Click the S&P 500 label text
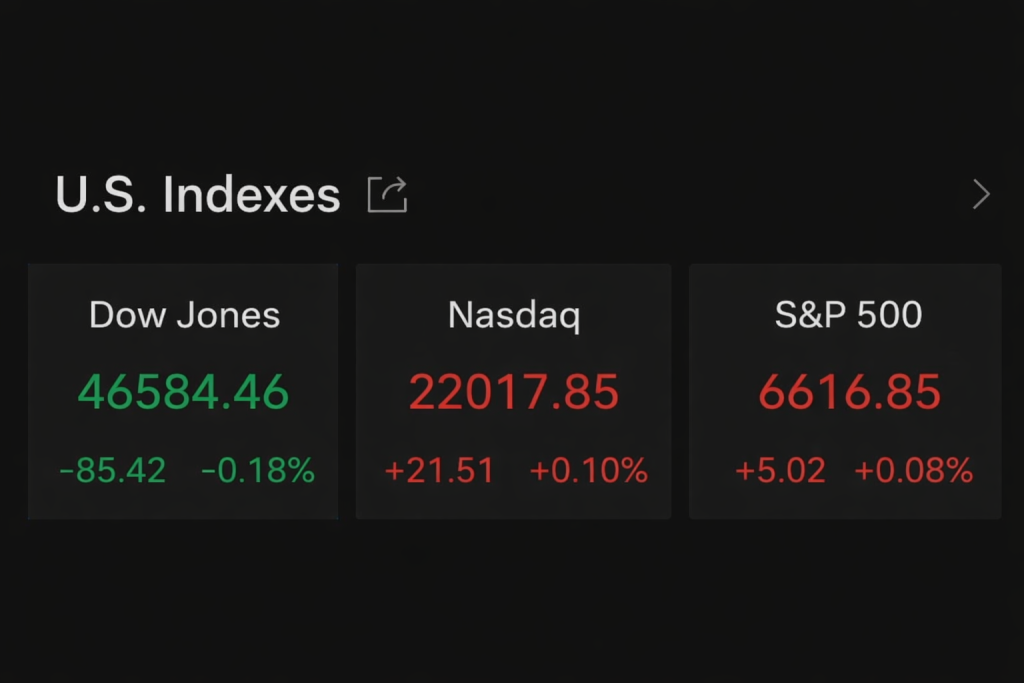The height and width of the screenshot is (683, 1024). click(848, 314)
